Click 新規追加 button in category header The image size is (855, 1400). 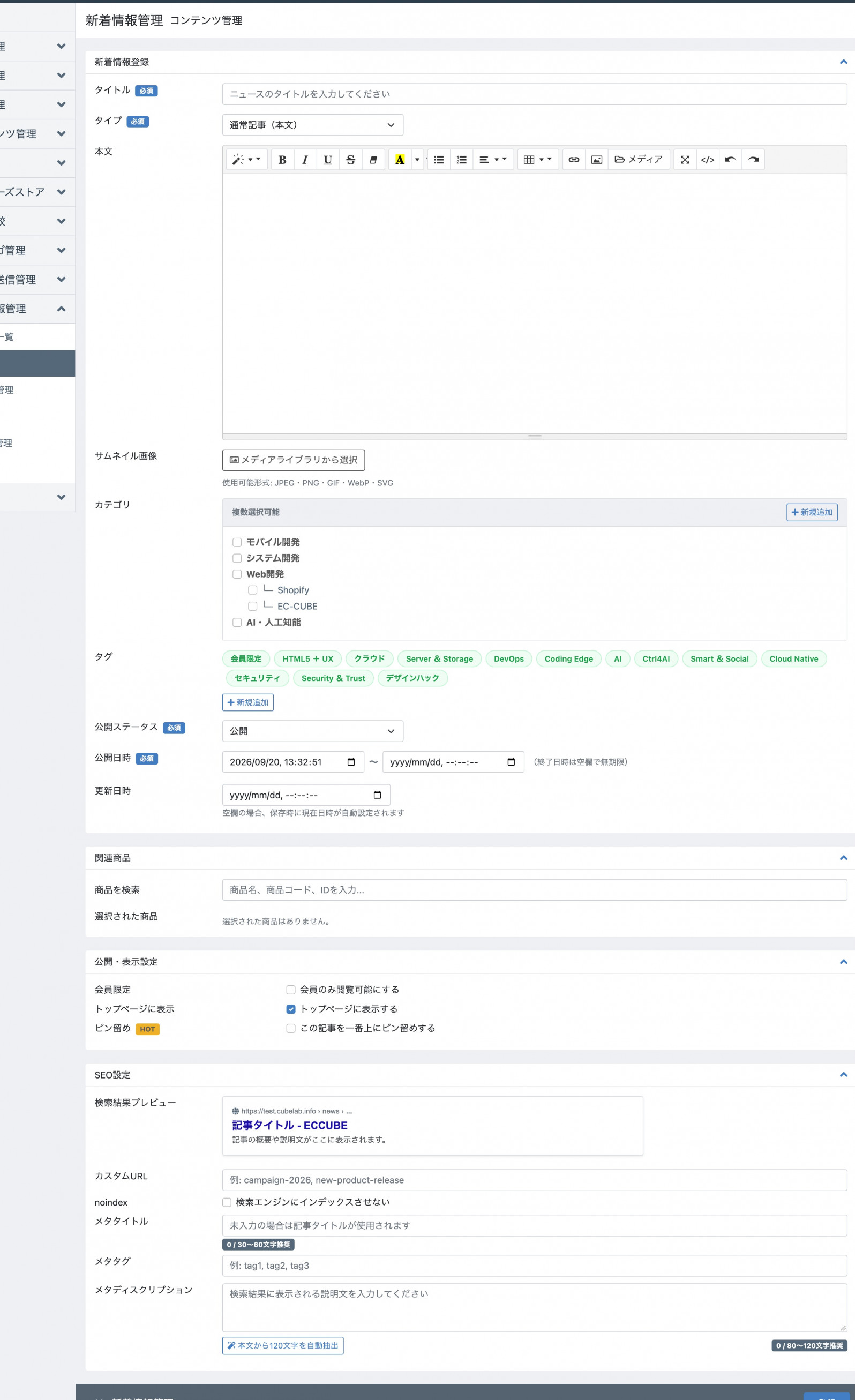[x=812, y=513]
